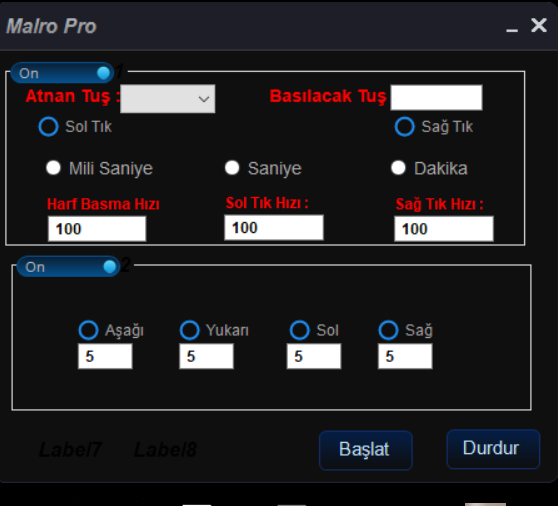Screen dimensions: 558x506
Task: Select the Sağ Tık radio button
Action: pyautogui.click(x=405, y=127)
